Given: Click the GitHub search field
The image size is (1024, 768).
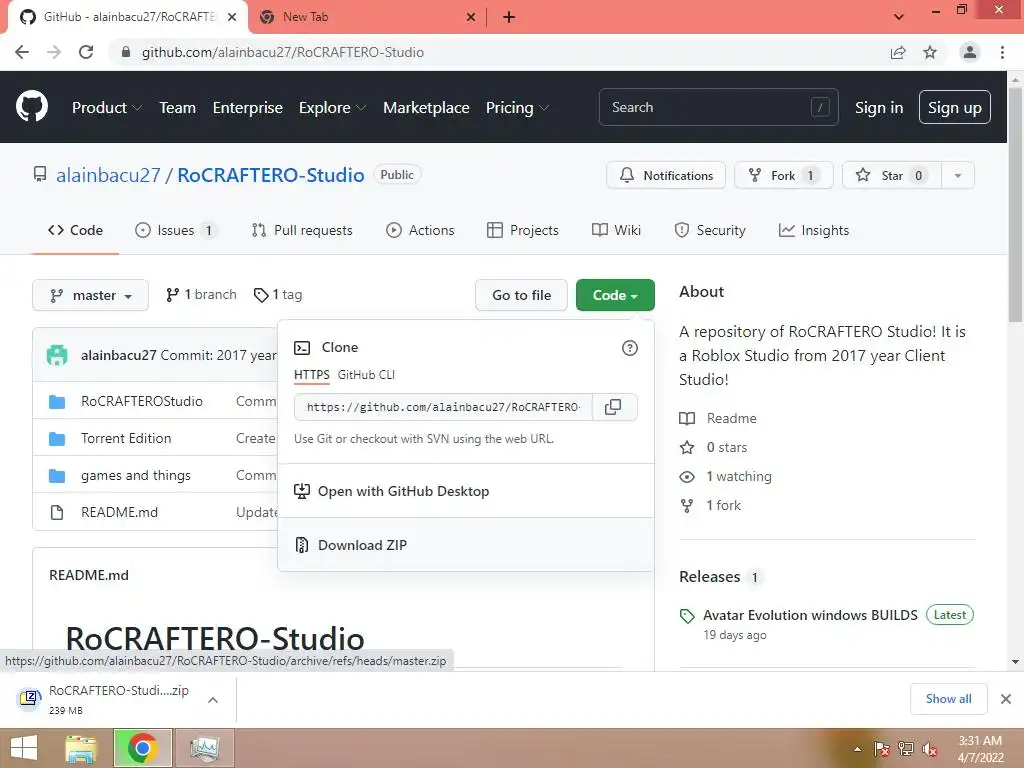Looking at the screenshot, I should (x=718, y=107).
